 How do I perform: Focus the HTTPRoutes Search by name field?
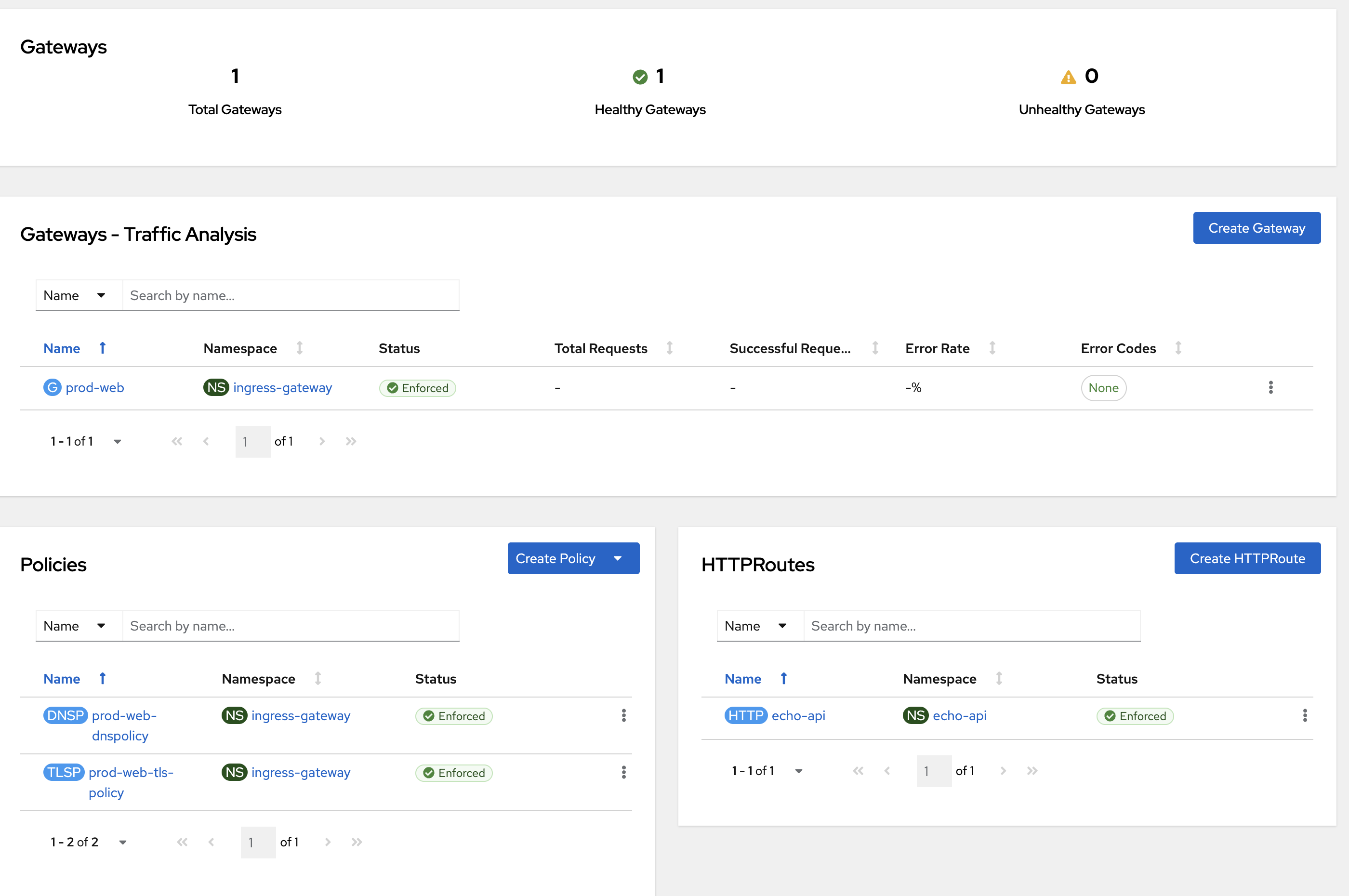[972, 626]
